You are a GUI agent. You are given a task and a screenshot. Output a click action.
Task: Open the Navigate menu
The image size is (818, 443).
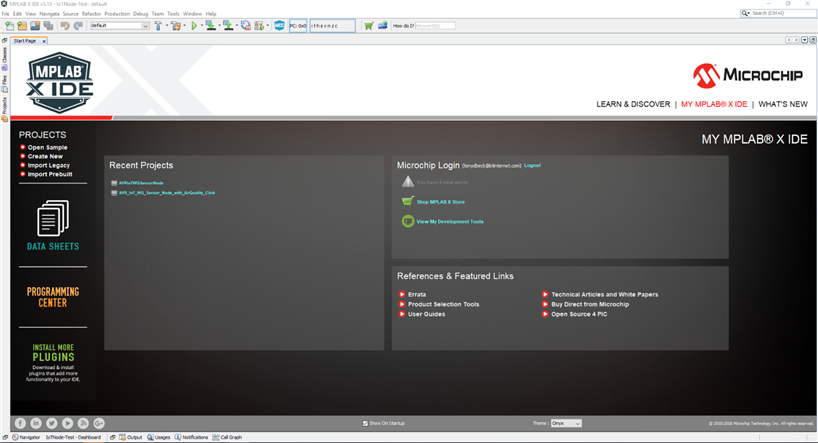pos(50,14)
